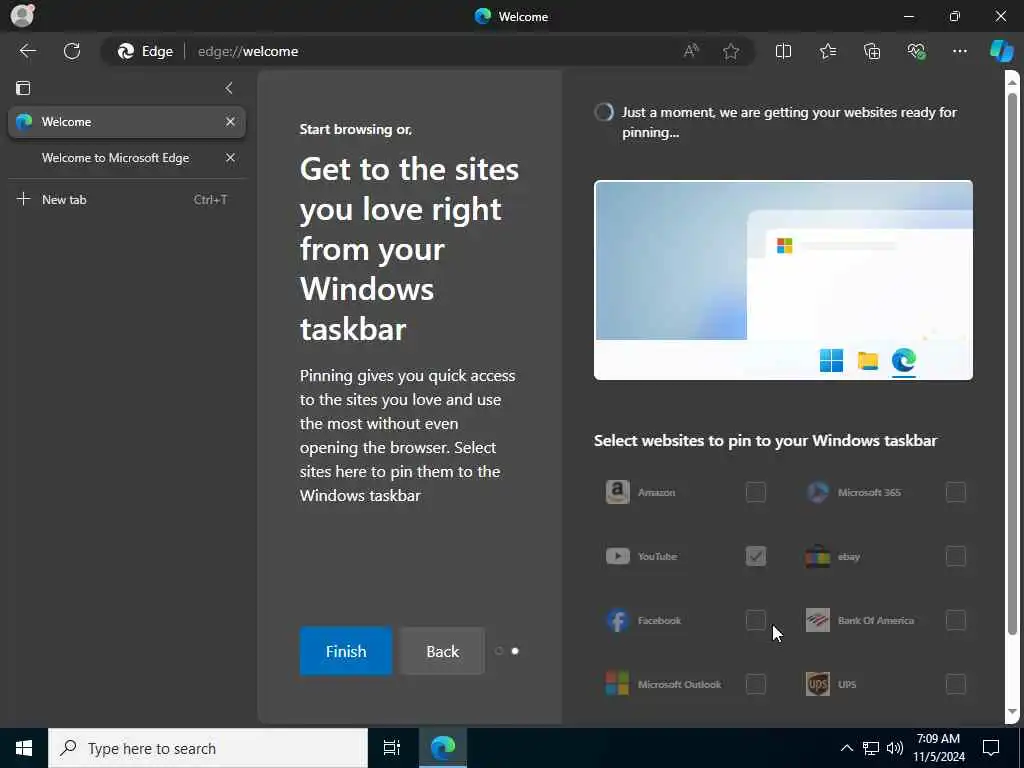
Task: Click the Edge site identity button
Action: [145, 51]
